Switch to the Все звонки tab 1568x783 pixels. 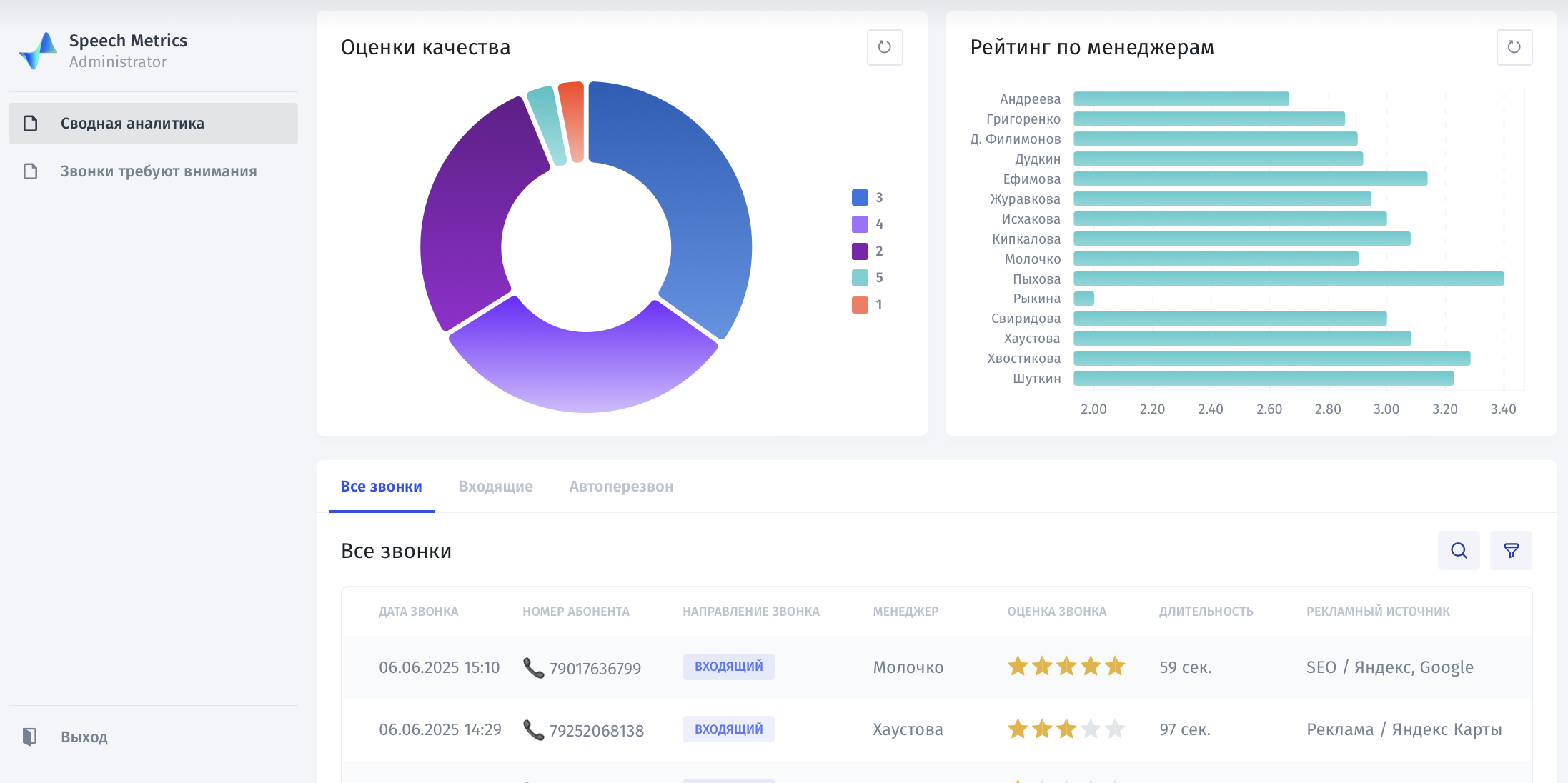(381, 487)
